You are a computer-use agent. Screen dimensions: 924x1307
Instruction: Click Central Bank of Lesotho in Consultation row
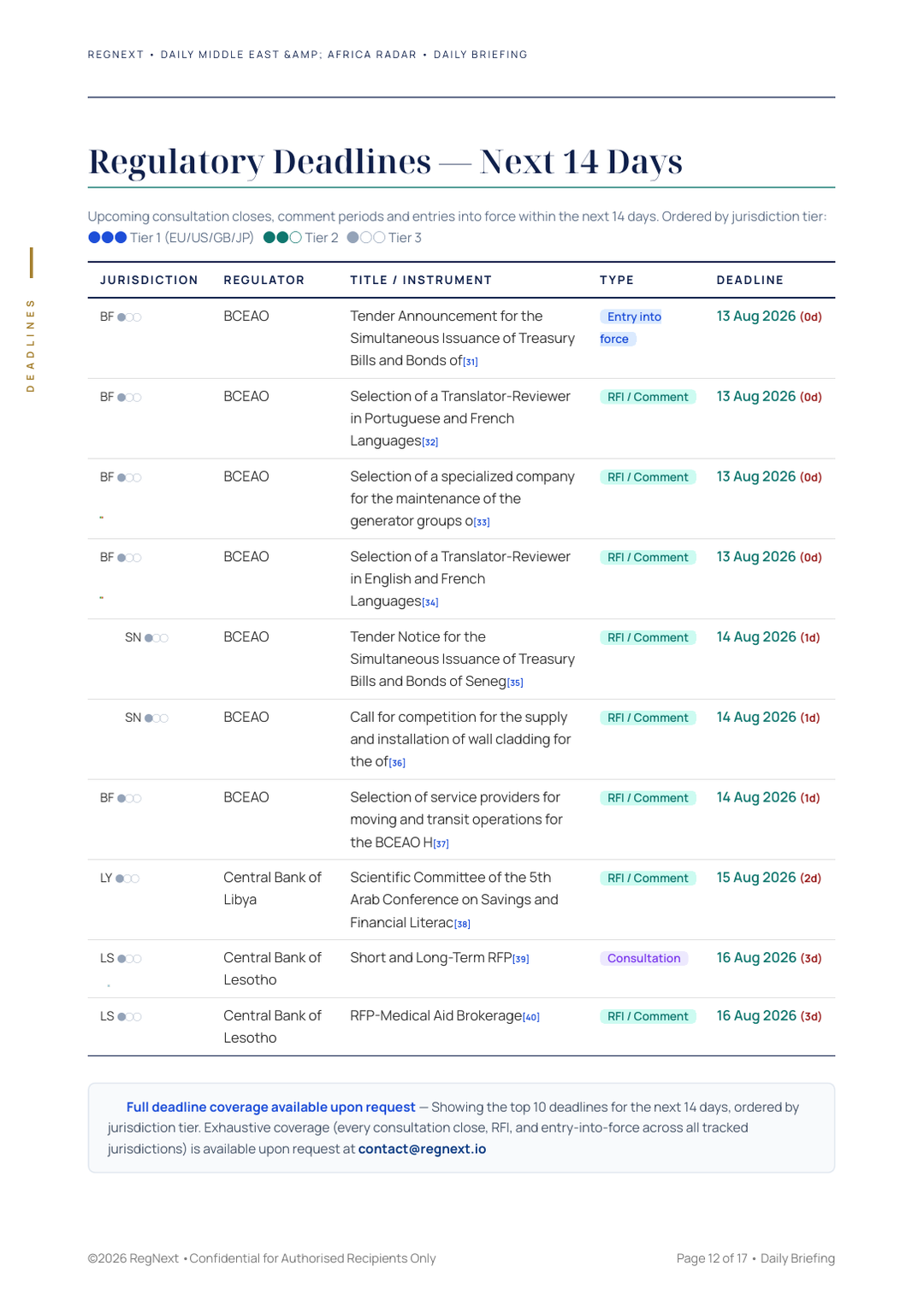[272, 969]
